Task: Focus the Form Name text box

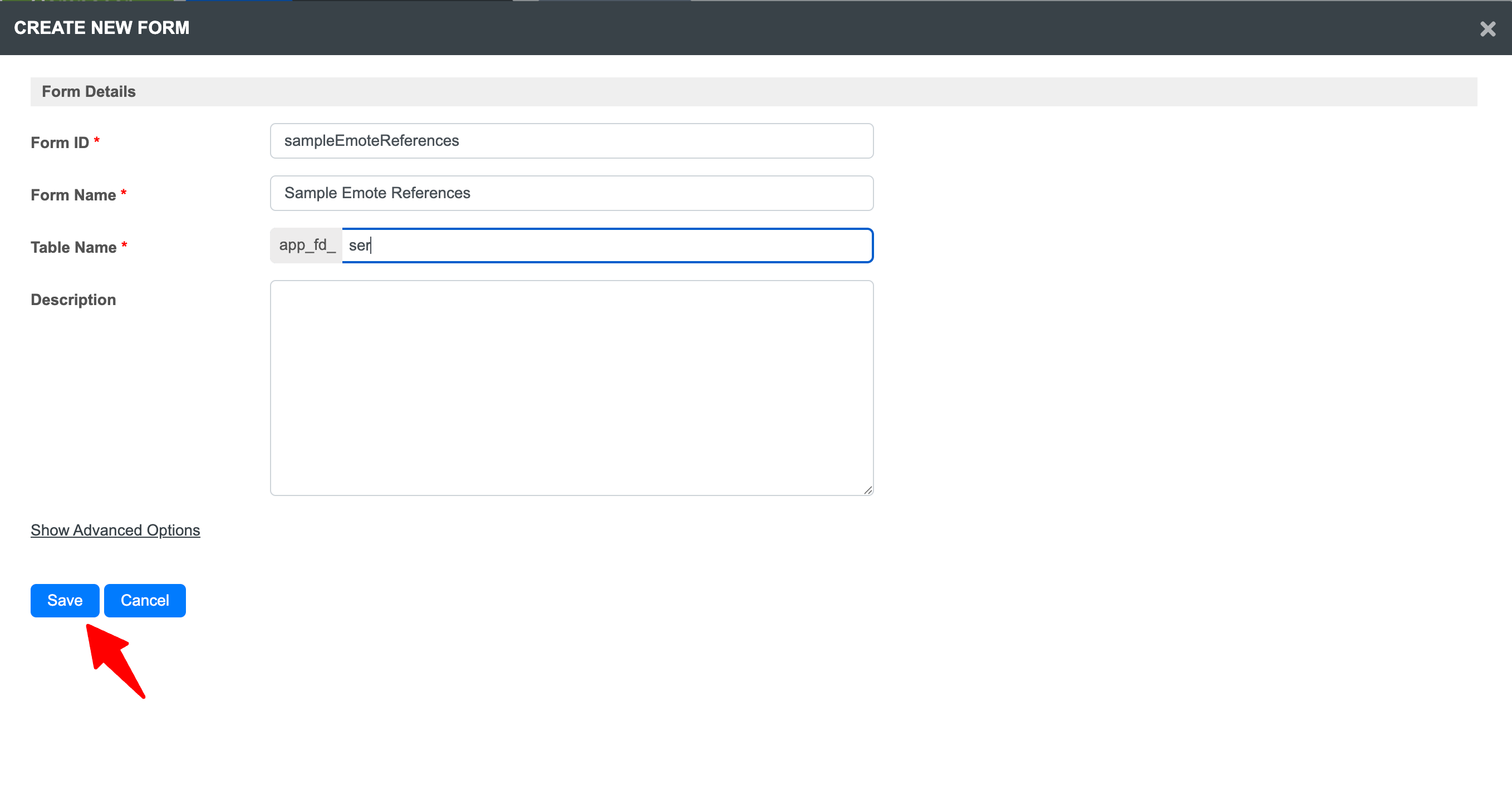Action: pyautogui.click(x=571, y=193)
